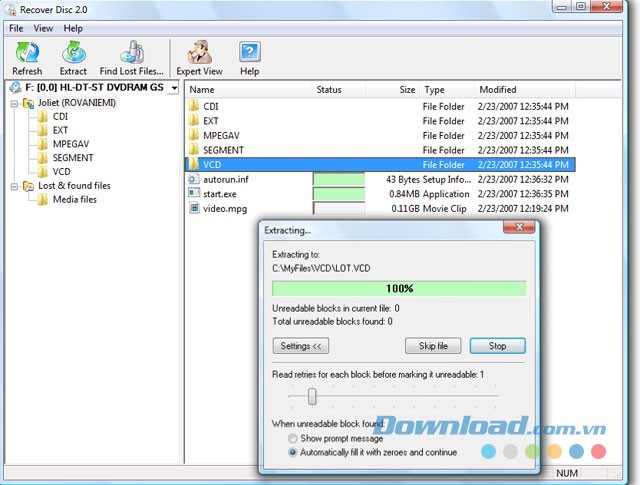640x485 pixels.
Task: Click the Lost & found folder icon
Action: [x=28, y=186]
